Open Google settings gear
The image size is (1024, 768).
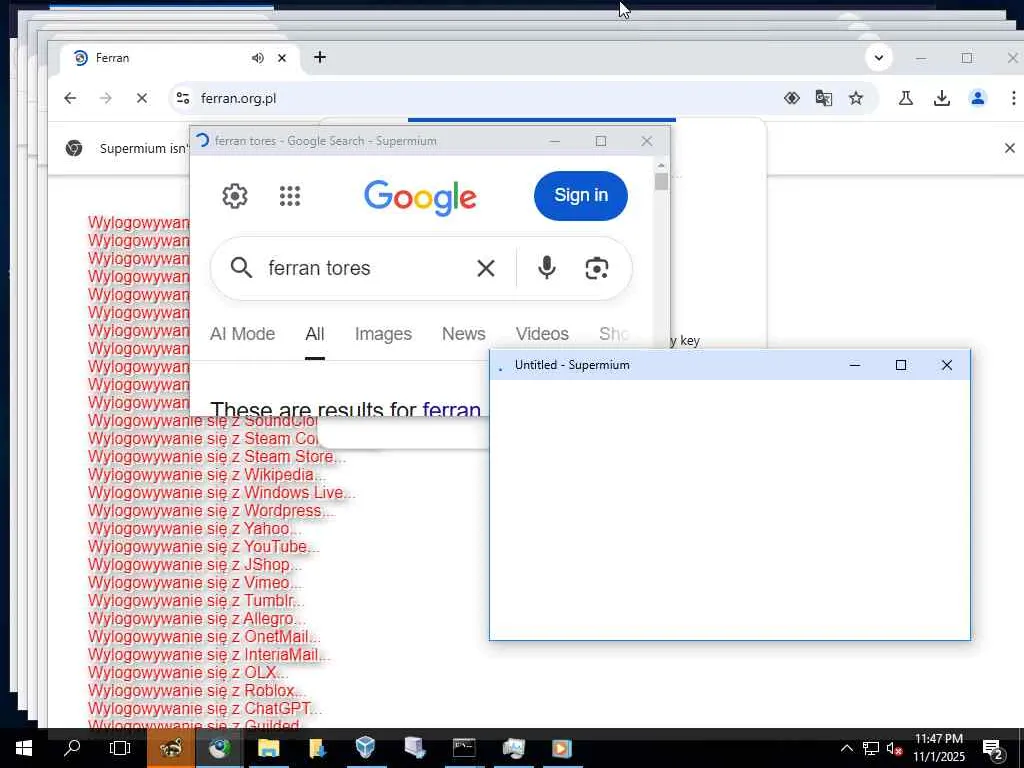(234, 196)
